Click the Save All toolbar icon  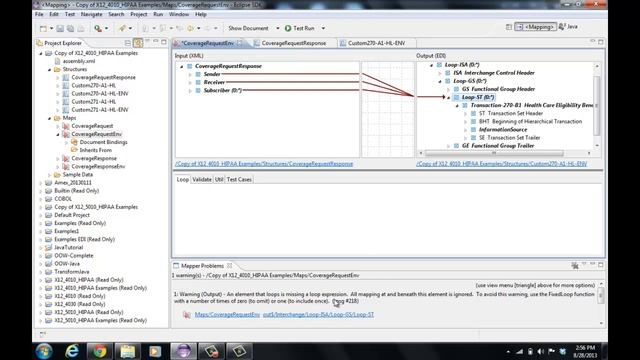[71, 28]
